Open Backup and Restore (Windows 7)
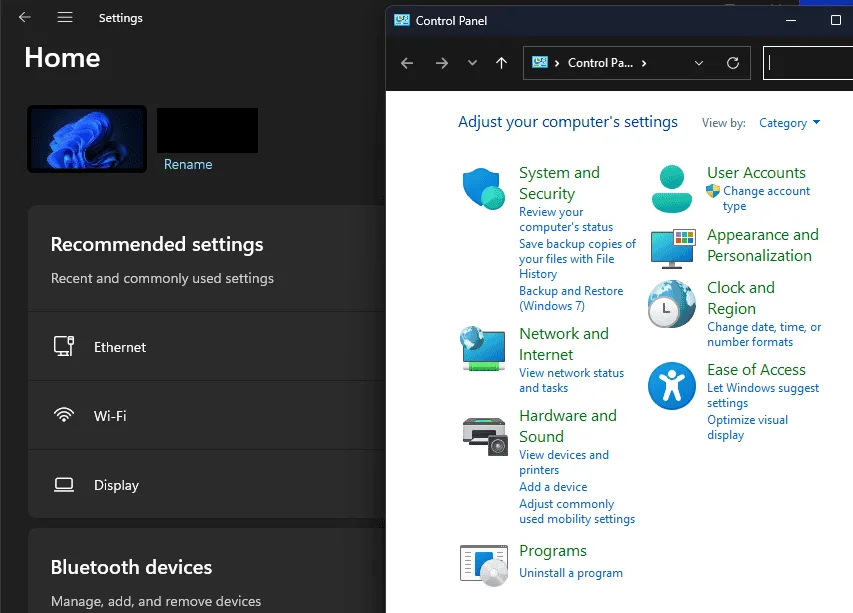 (x=571, y=298)
